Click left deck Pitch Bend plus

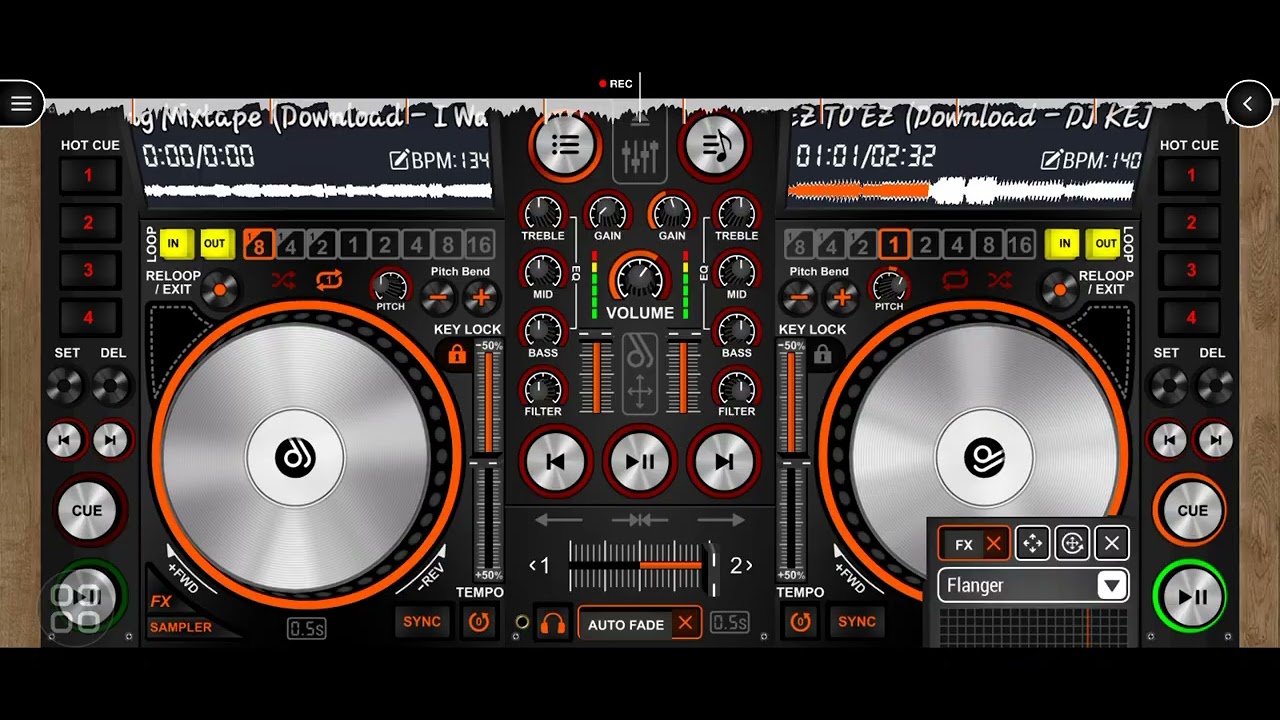[481, 297]
